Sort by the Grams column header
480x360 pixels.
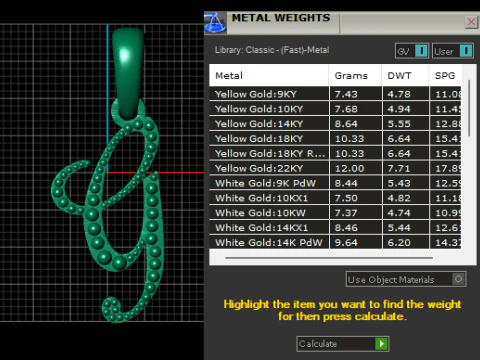click(355, 76)
